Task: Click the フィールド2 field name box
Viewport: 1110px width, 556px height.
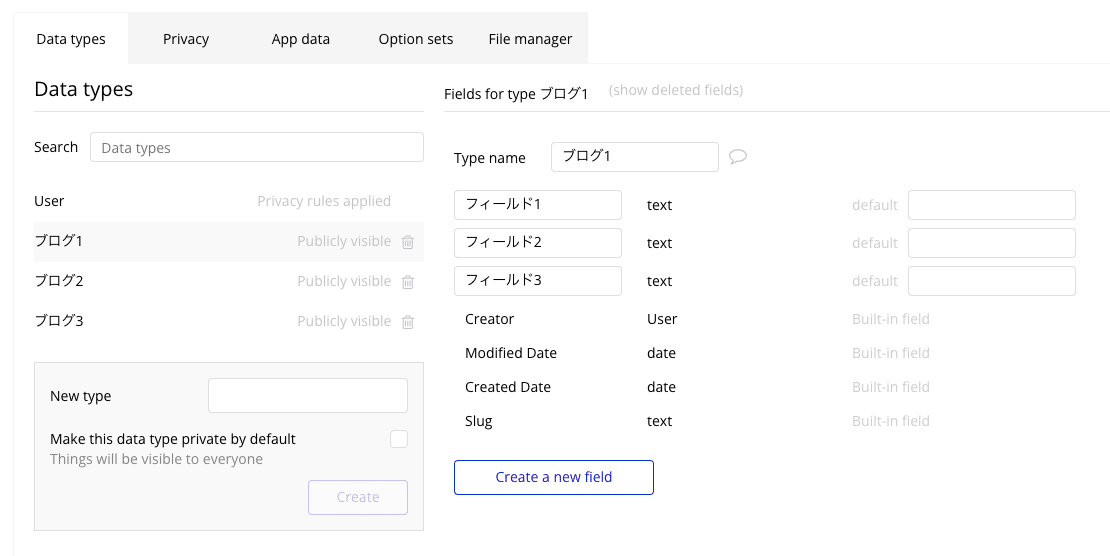Action: pyautogui.click(x=538, y=243)
